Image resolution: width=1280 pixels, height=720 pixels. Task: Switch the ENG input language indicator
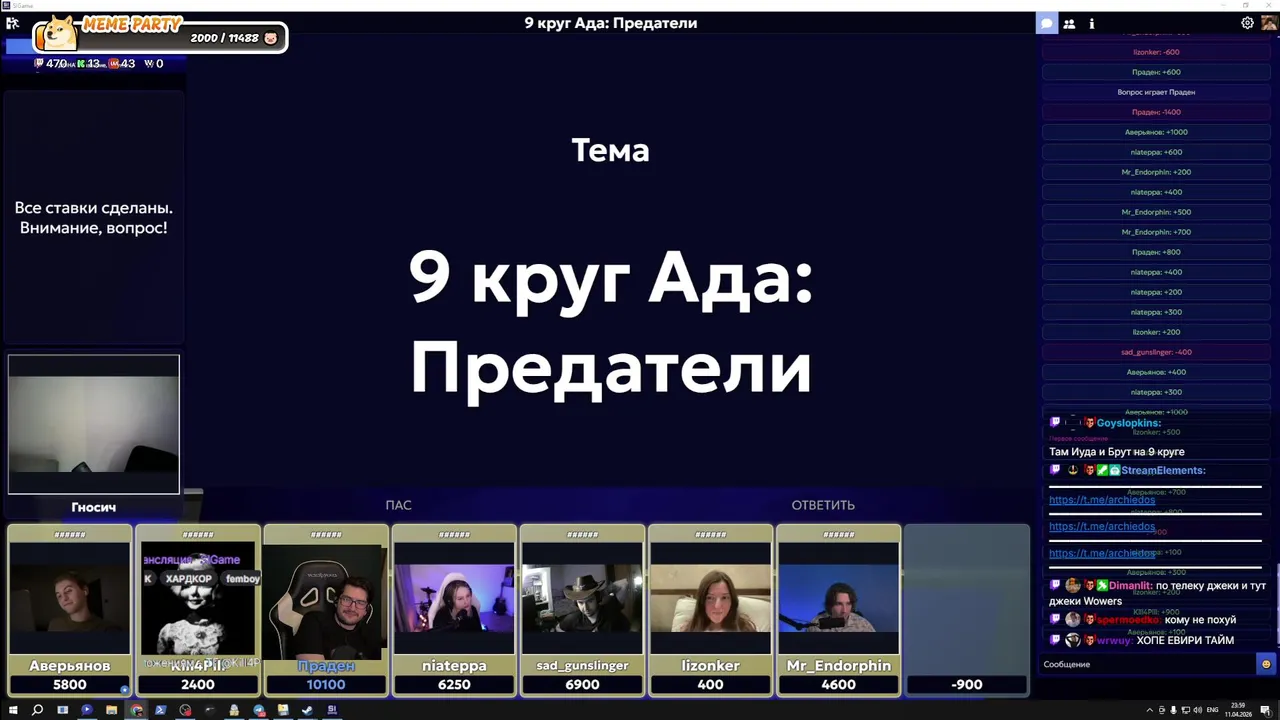(x=1212, y=710)
